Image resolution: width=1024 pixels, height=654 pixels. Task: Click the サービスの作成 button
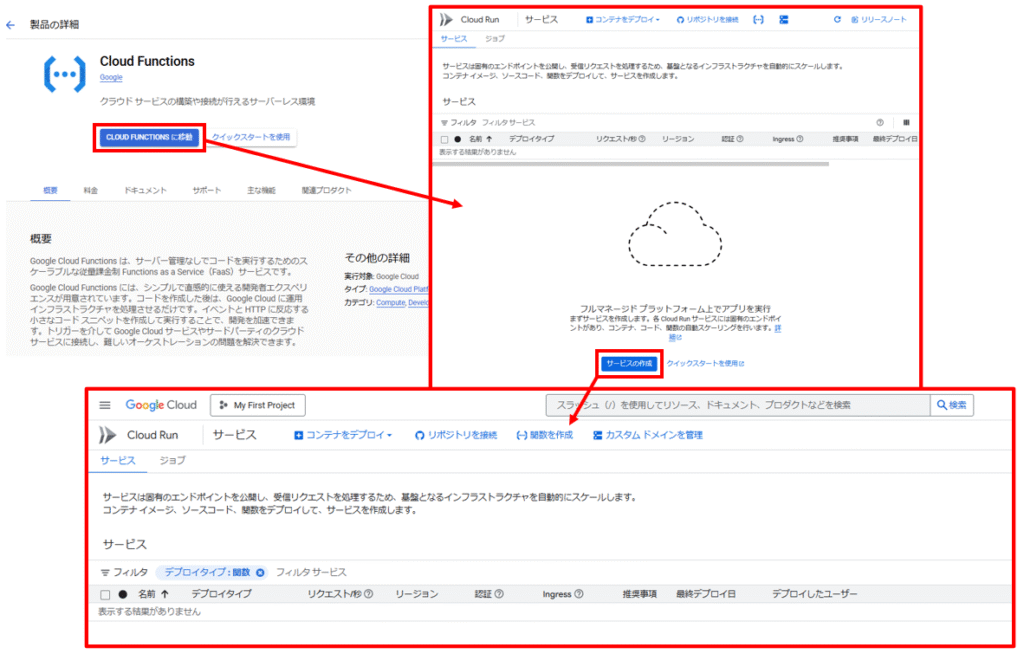[629, 363]
